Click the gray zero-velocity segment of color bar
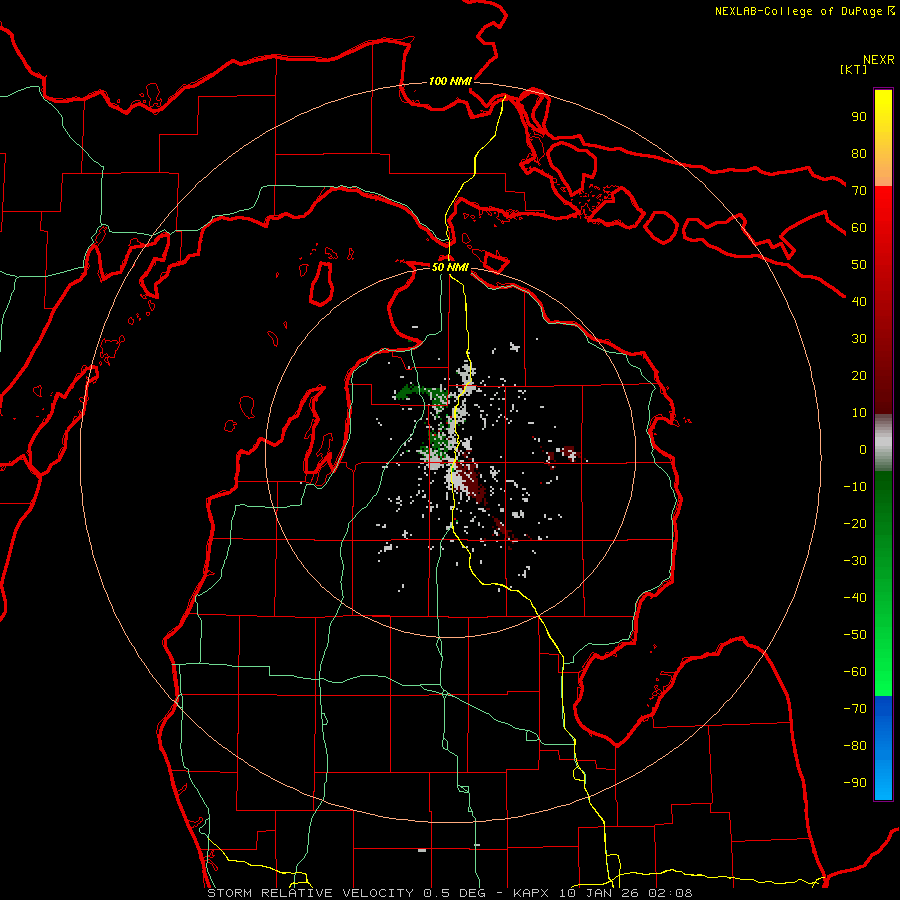The image size is (900, 900). tap(883, 443)
